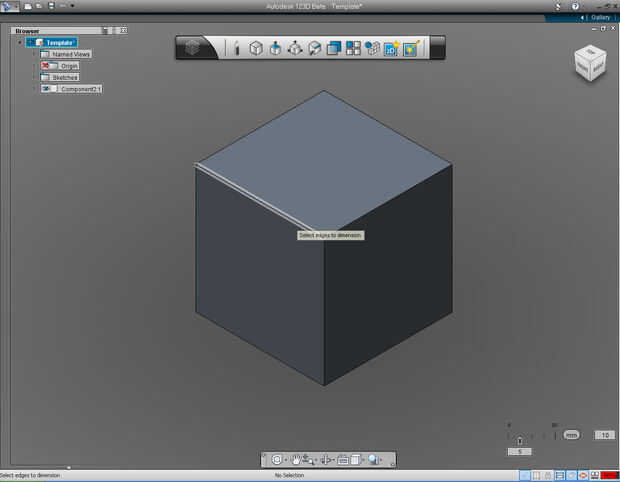This screenshot has width=620, height=482.
Task: Toggle the red ring icon in status bar
Action: [x=583, y=475]
